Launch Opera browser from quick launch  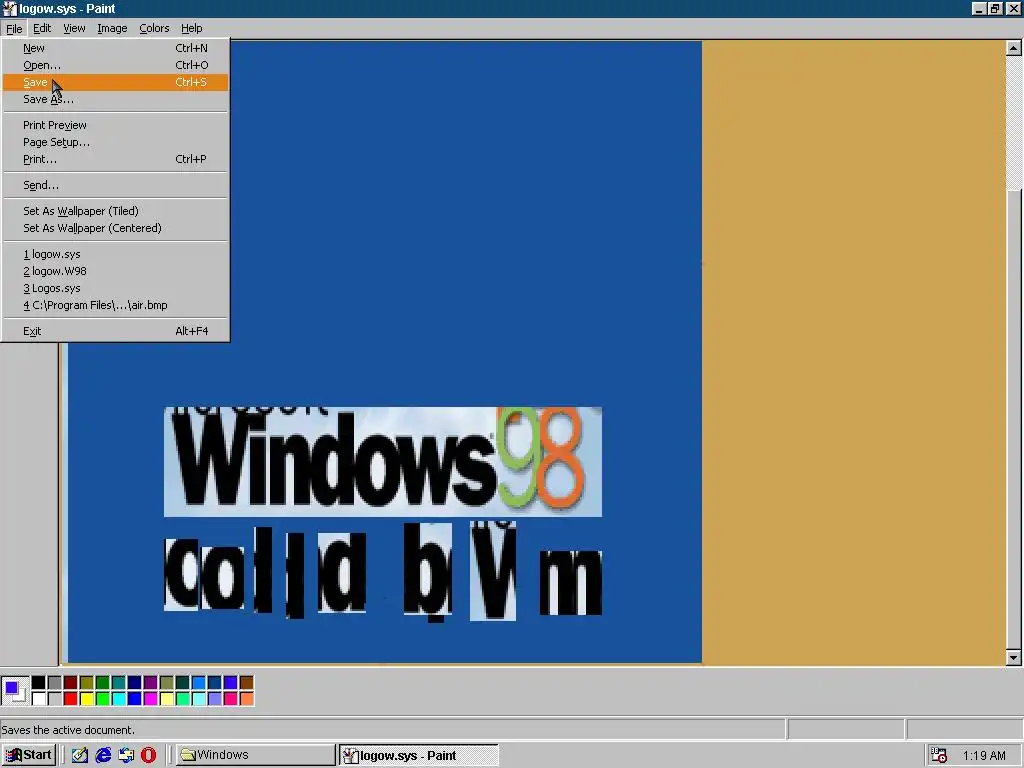click(x=149, y=755)
